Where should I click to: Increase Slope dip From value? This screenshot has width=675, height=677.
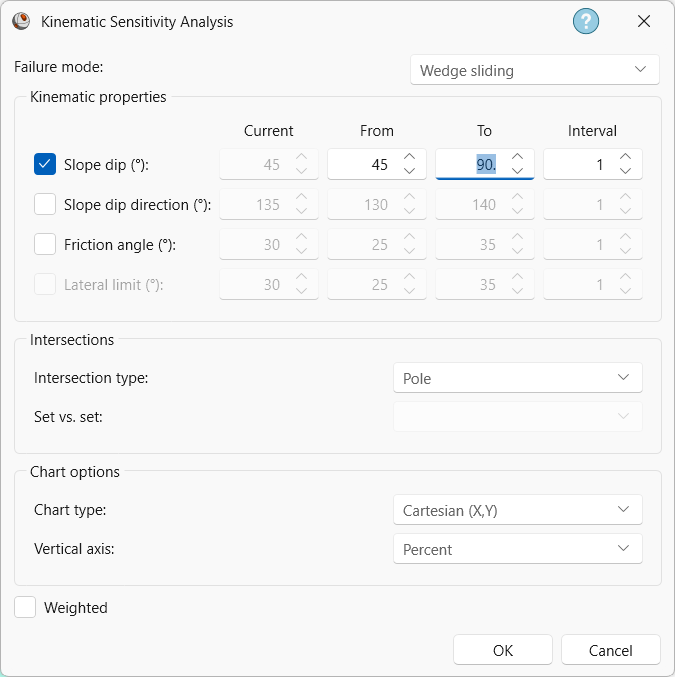pos(409,157)
